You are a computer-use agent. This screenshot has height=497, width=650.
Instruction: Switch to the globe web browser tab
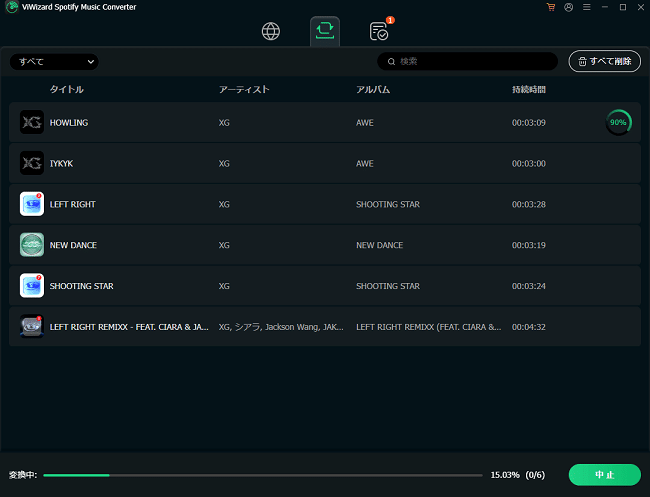point(271,31)
